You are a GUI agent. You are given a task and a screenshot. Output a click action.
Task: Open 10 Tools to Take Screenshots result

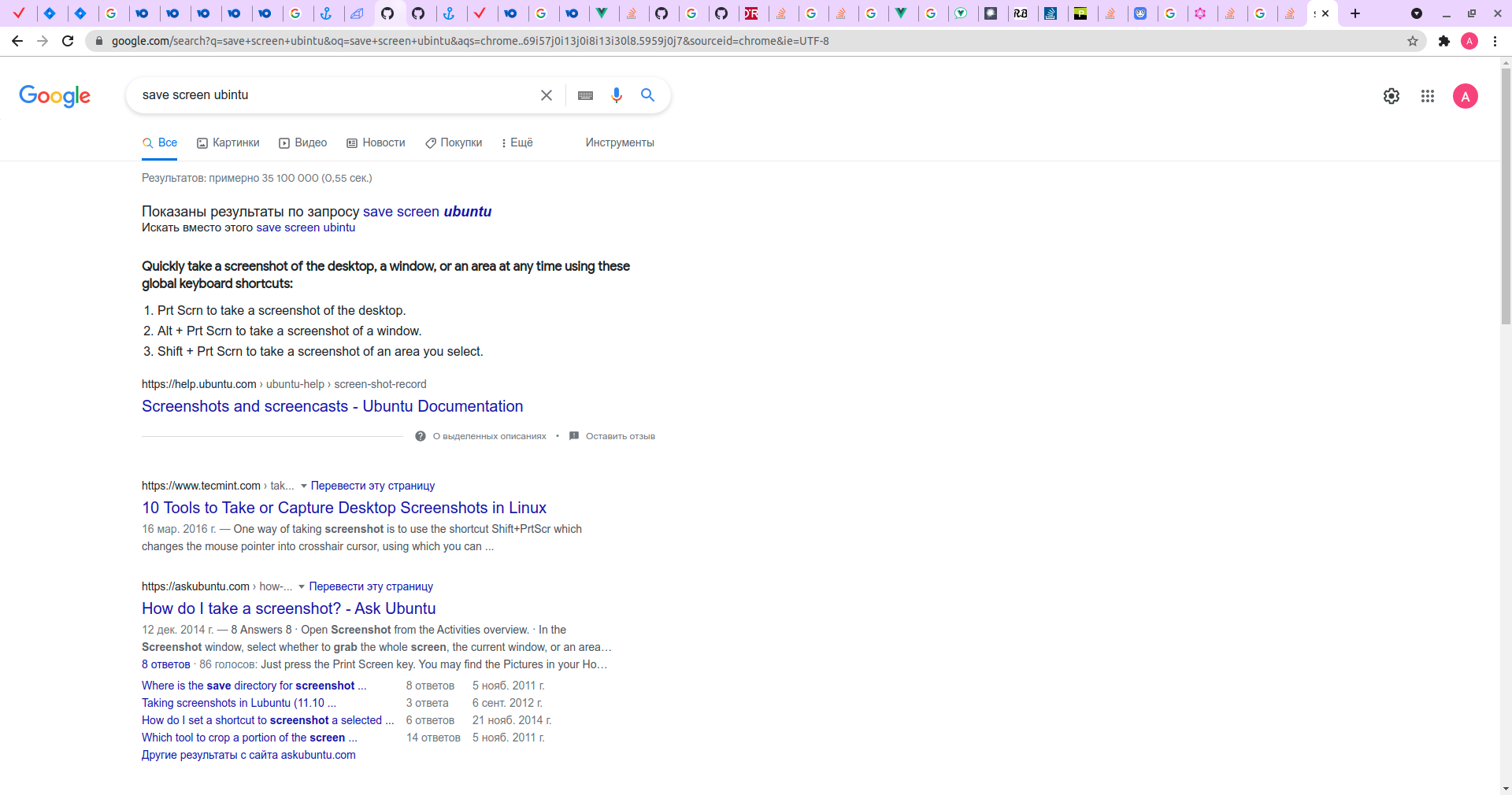pyautogui.click(x=344, y=508)
